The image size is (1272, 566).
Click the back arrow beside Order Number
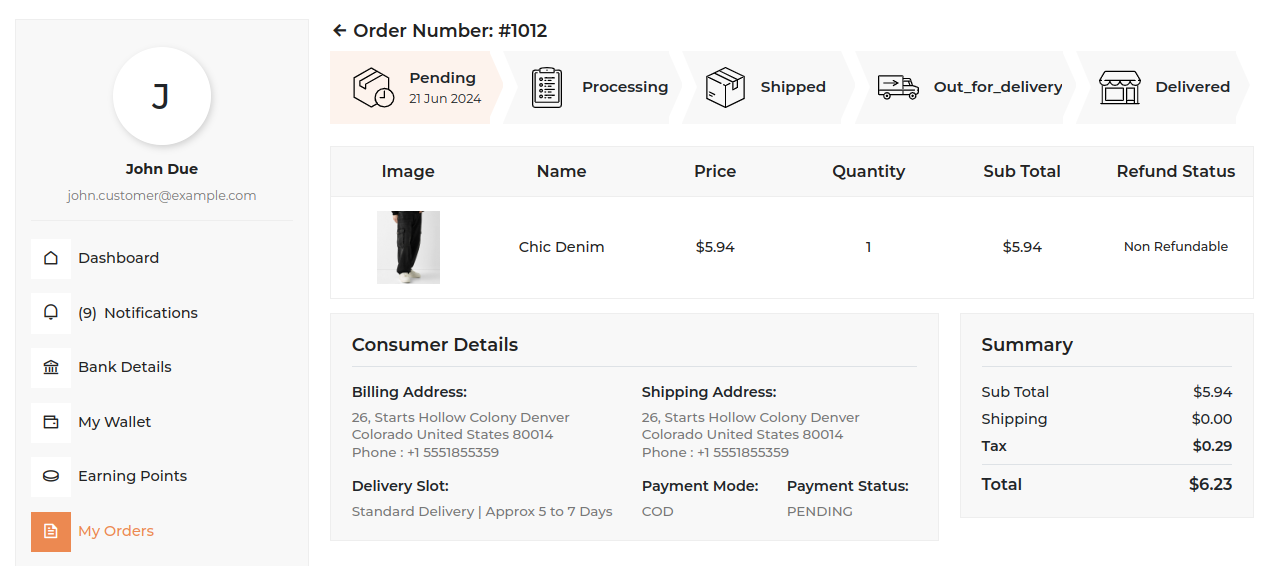coord(340,31)
